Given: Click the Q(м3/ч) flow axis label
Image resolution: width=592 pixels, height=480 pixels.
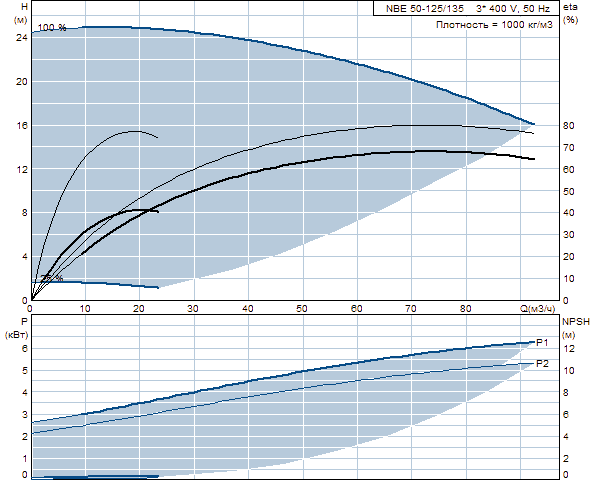Looking at the screenshot, I should 538,309.
